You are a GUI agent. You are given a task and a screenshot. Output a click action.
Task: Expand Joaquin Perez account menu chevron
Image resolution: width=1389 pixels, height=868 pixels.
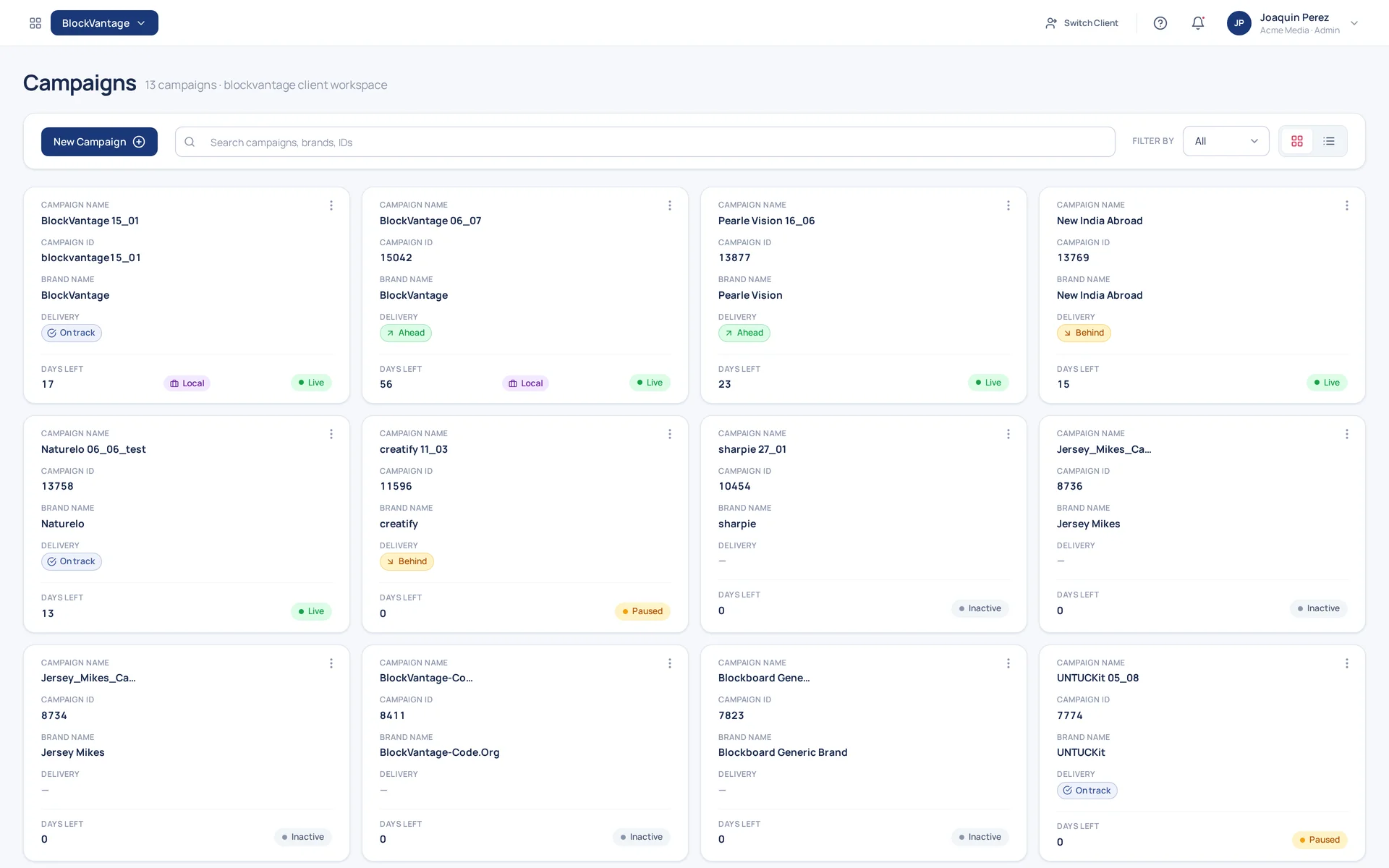1354,23
